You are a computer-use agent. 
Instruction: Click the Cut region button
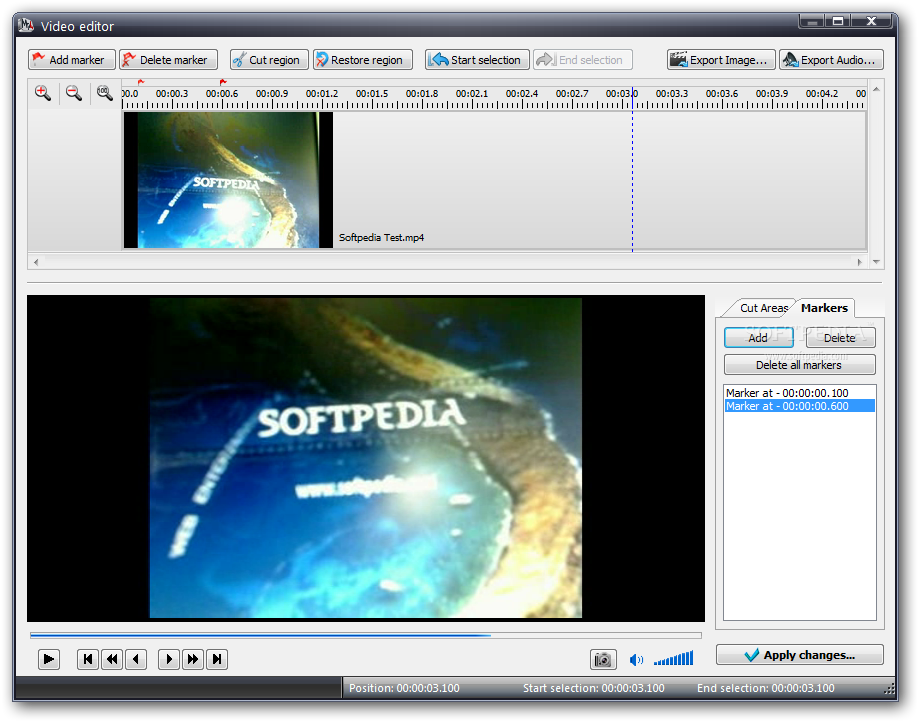click(x=269, y=60)
